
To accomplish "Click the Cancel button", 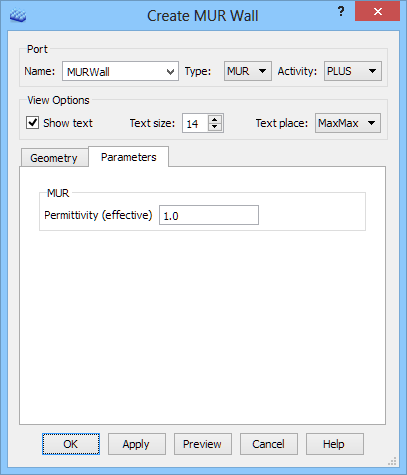I will [268, 444].
